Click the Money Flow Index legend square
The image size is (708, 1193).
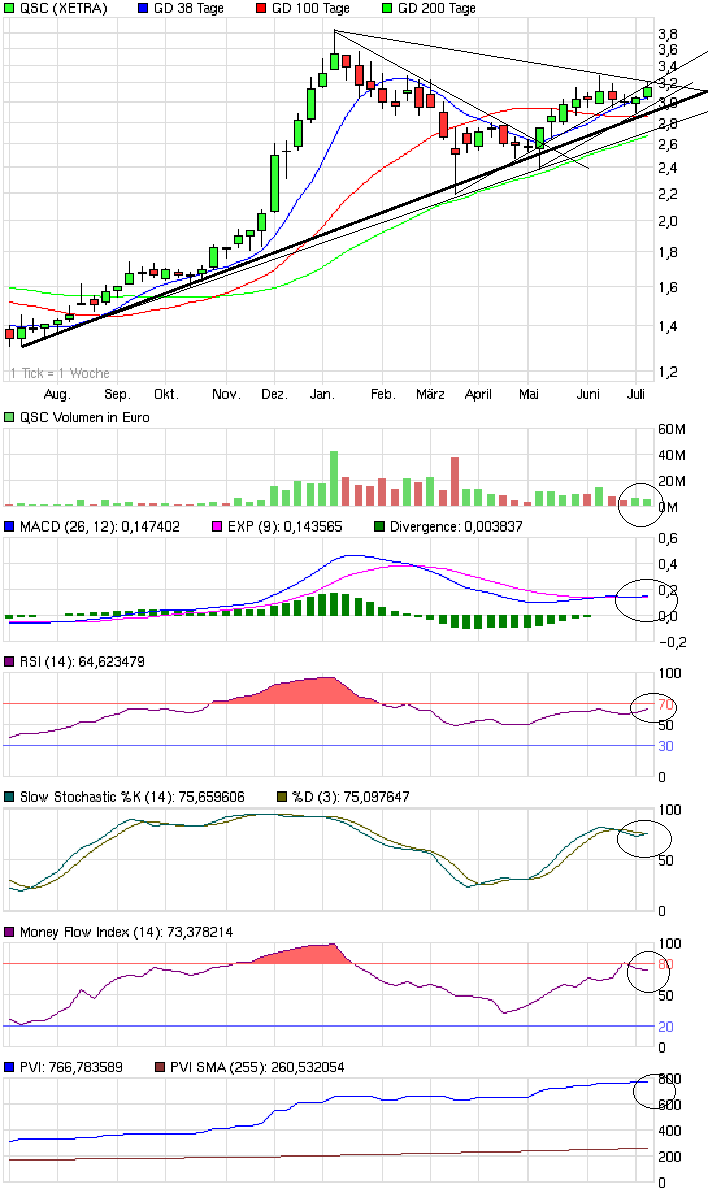click(x=10, y=932)
